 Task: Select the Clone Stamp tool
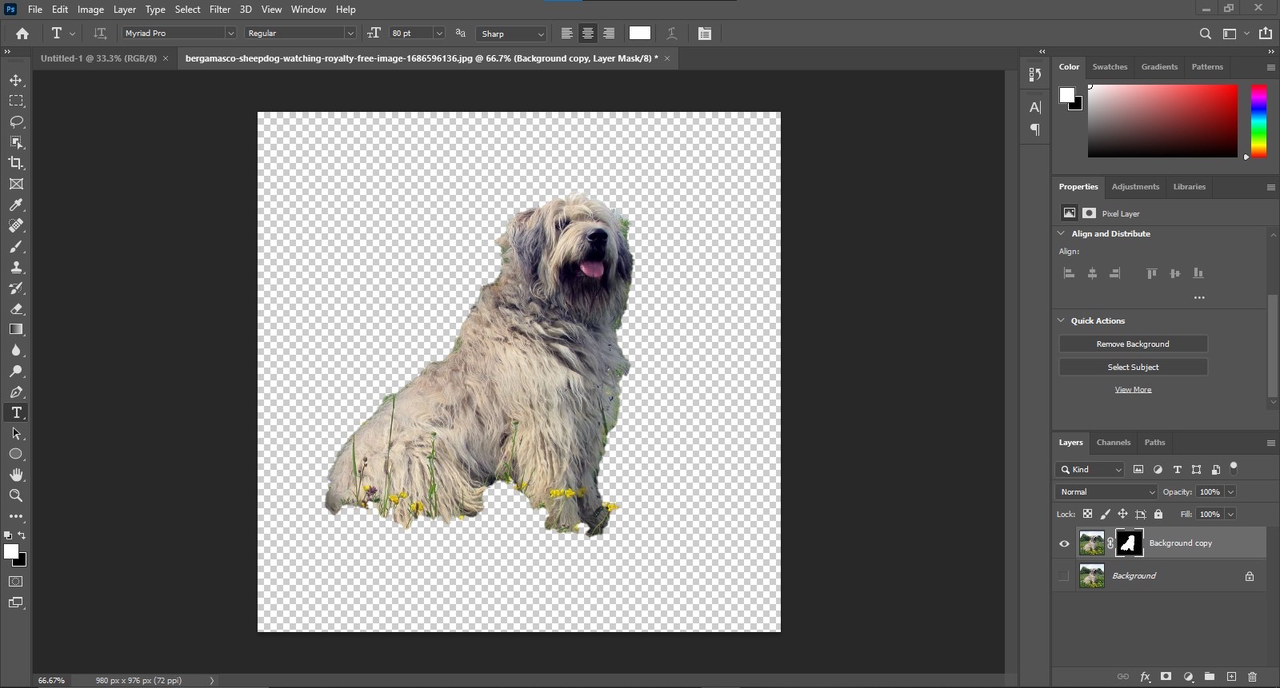(16, 267)
